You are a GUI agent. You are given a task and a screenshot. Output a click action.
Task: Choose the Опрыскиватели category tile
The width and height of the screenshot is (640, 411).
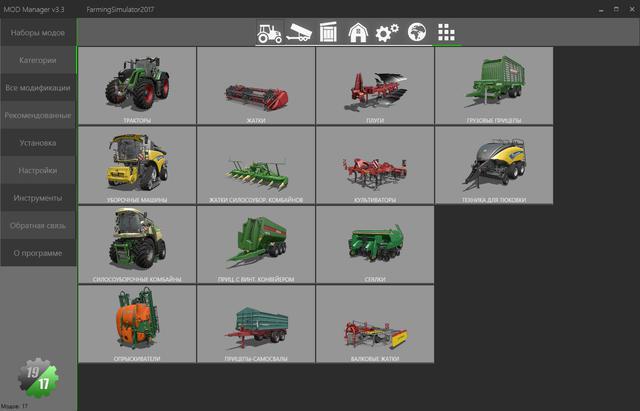(x=137, y=323)
